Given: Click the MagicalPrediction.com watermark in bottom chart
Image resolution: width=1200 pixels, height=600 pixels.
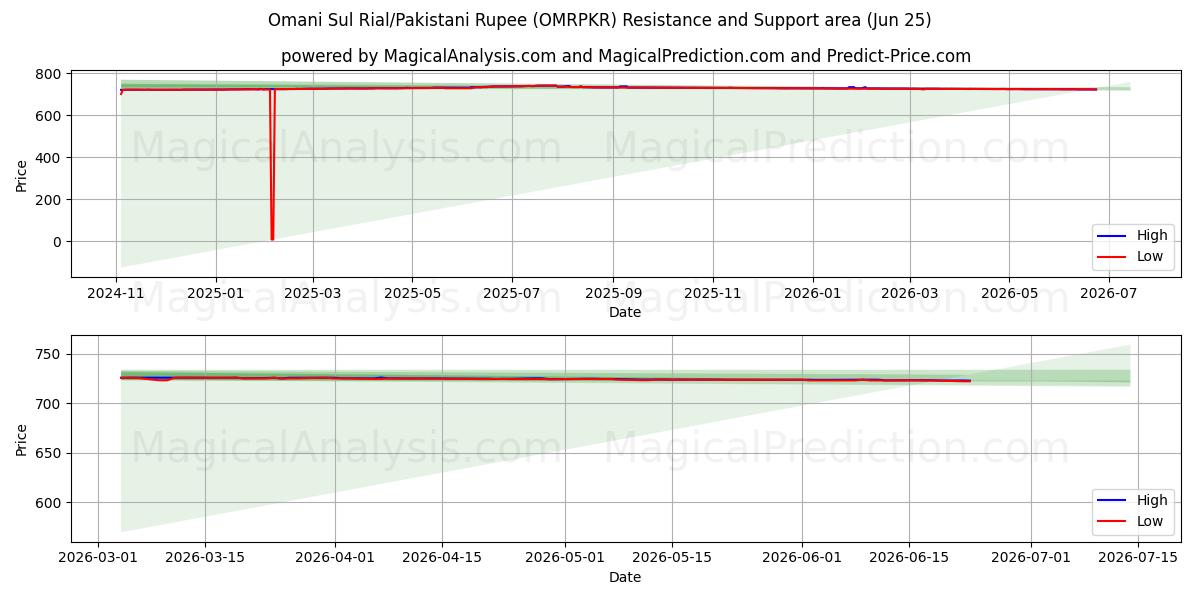Looking at the screenshot, I should [837, 448].
